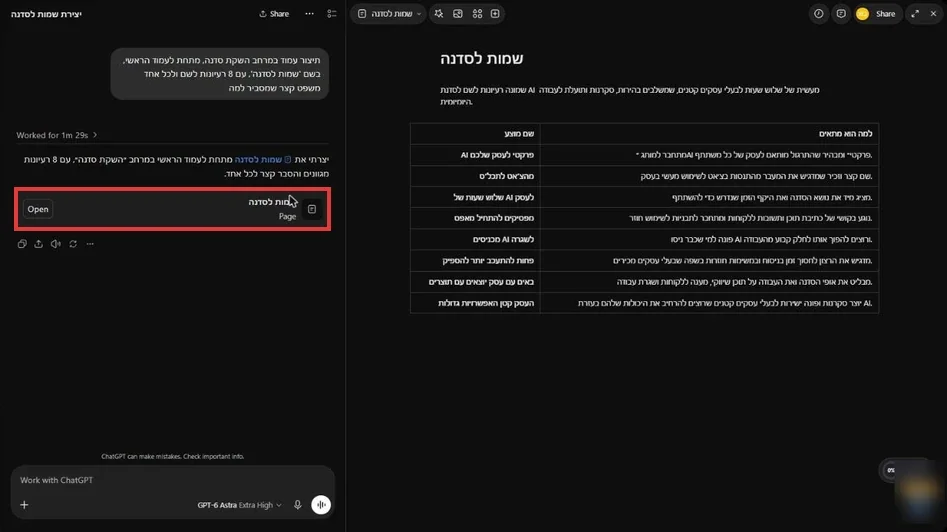Click the Share button in the chat header
Viewport: 947px width, 532px height.
[x=274, y=13]
